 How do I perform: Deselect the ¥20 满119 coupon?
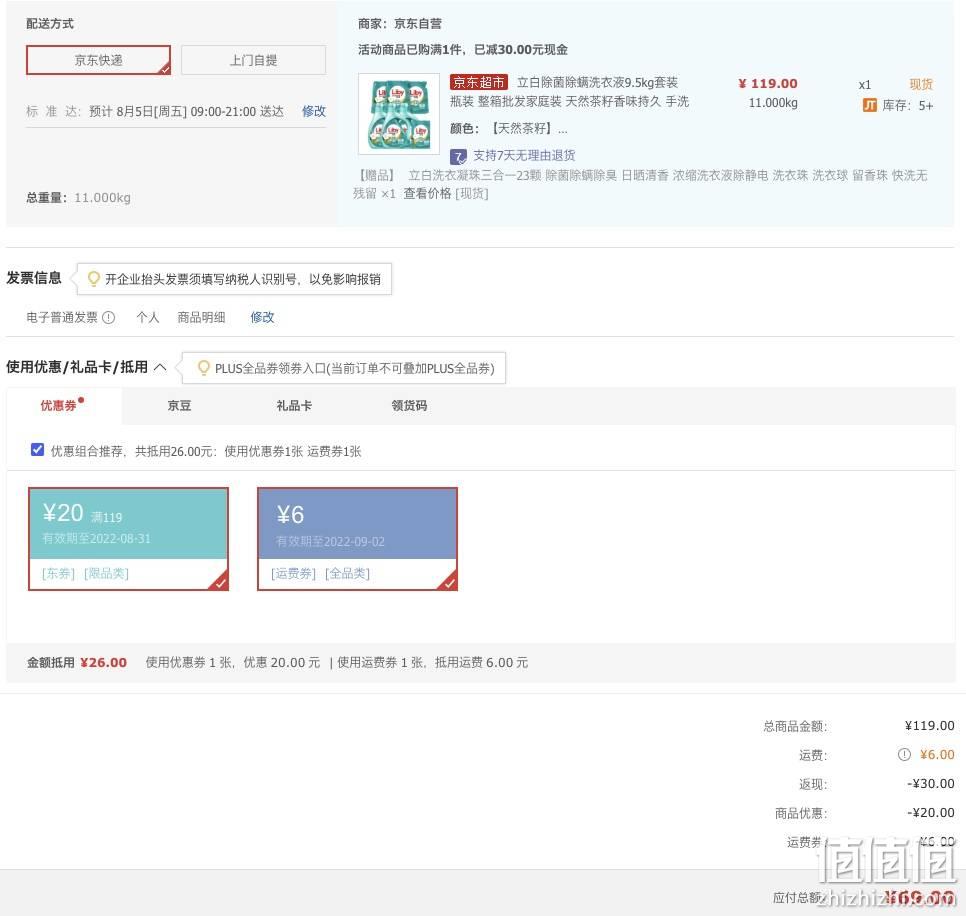(x=128, y=539)
